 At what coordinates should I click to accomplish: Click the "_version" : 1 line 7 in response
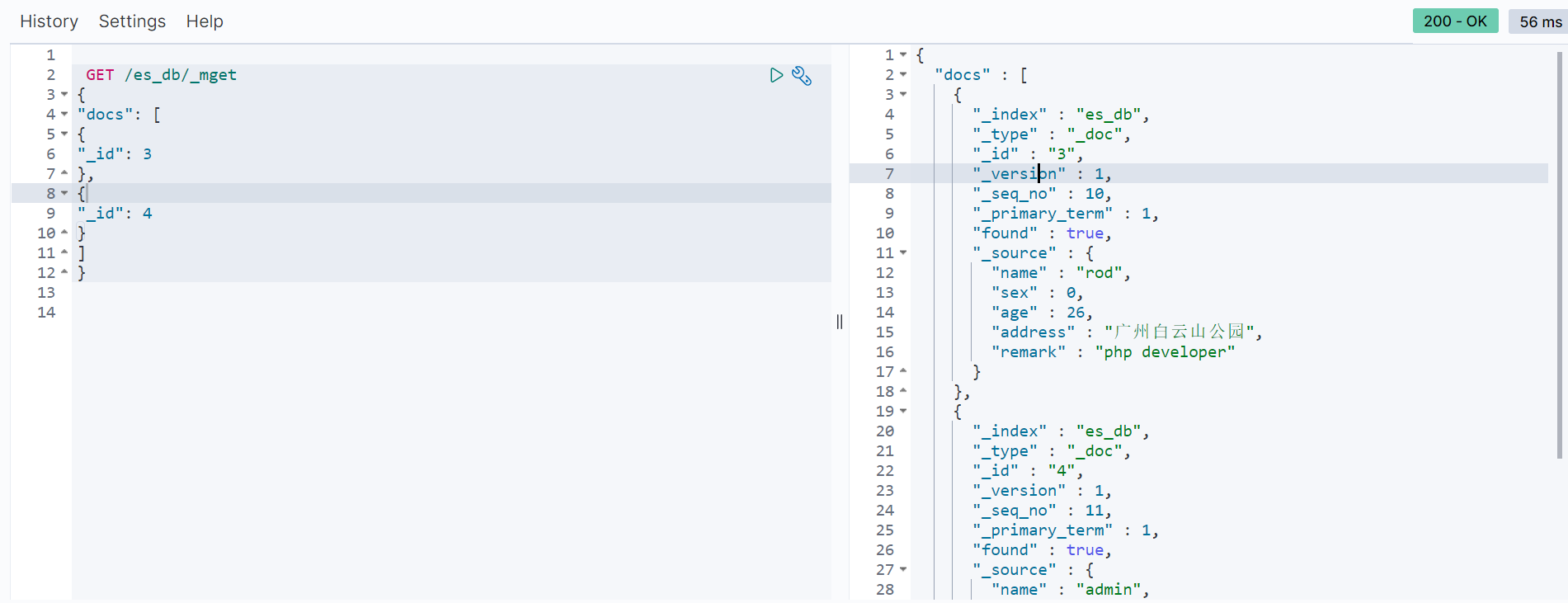(1043, 174)
